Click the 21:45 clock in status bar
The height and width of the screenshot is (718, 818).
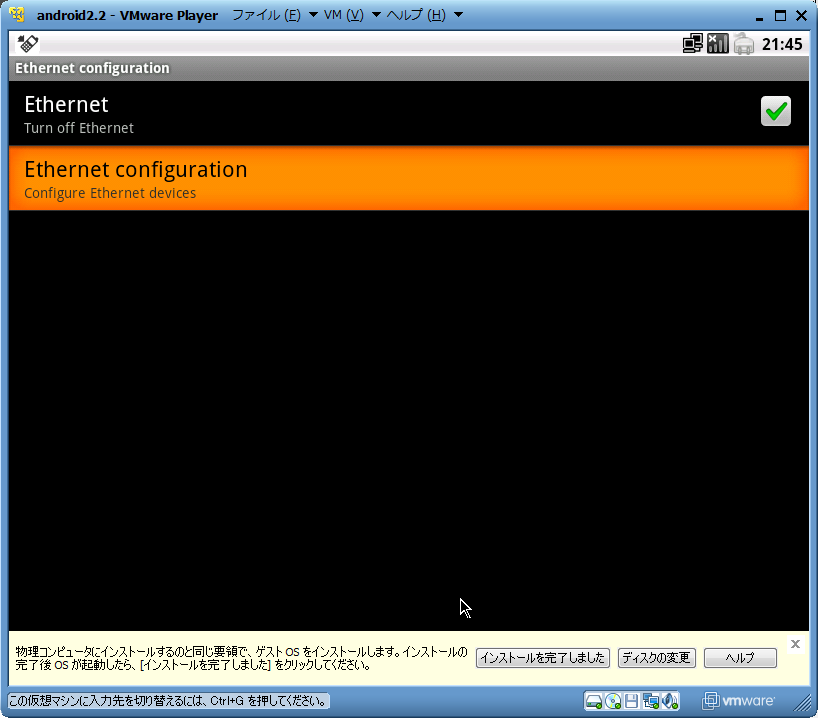pos(782,44)
